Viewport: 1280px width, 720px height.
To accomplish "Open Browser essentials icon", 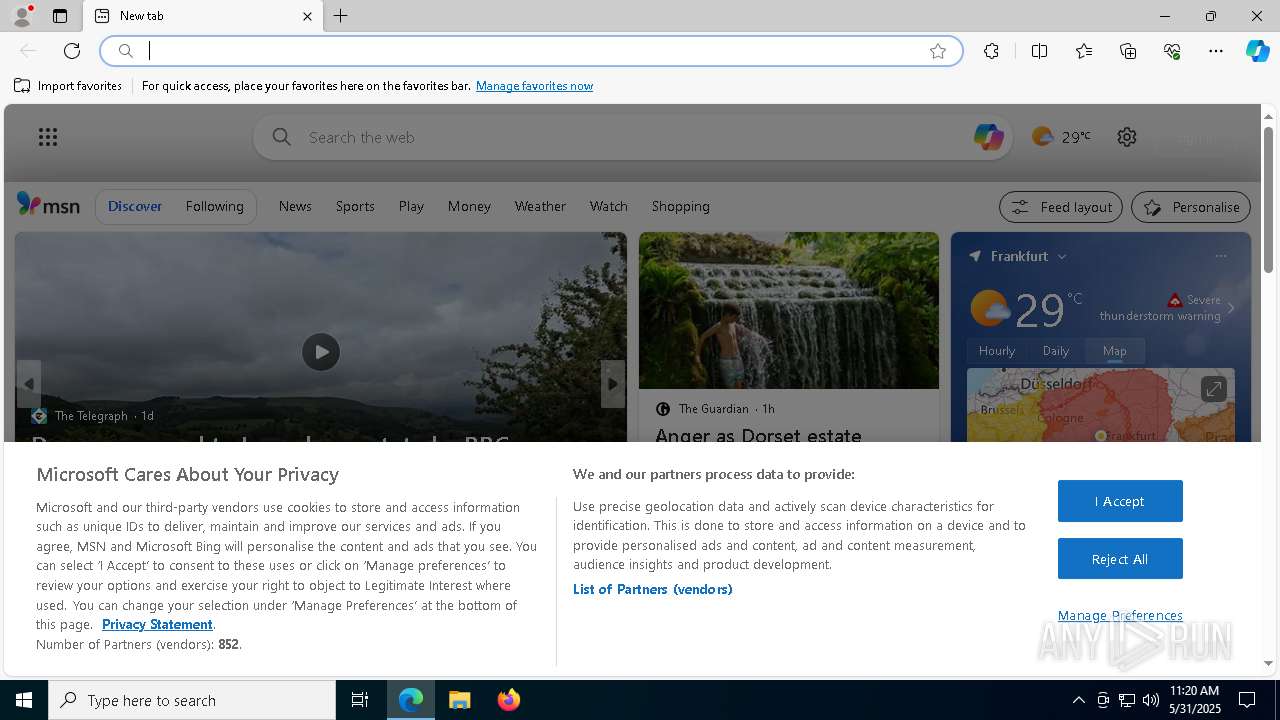I will pyautogui.click(x=1172, y=51).
